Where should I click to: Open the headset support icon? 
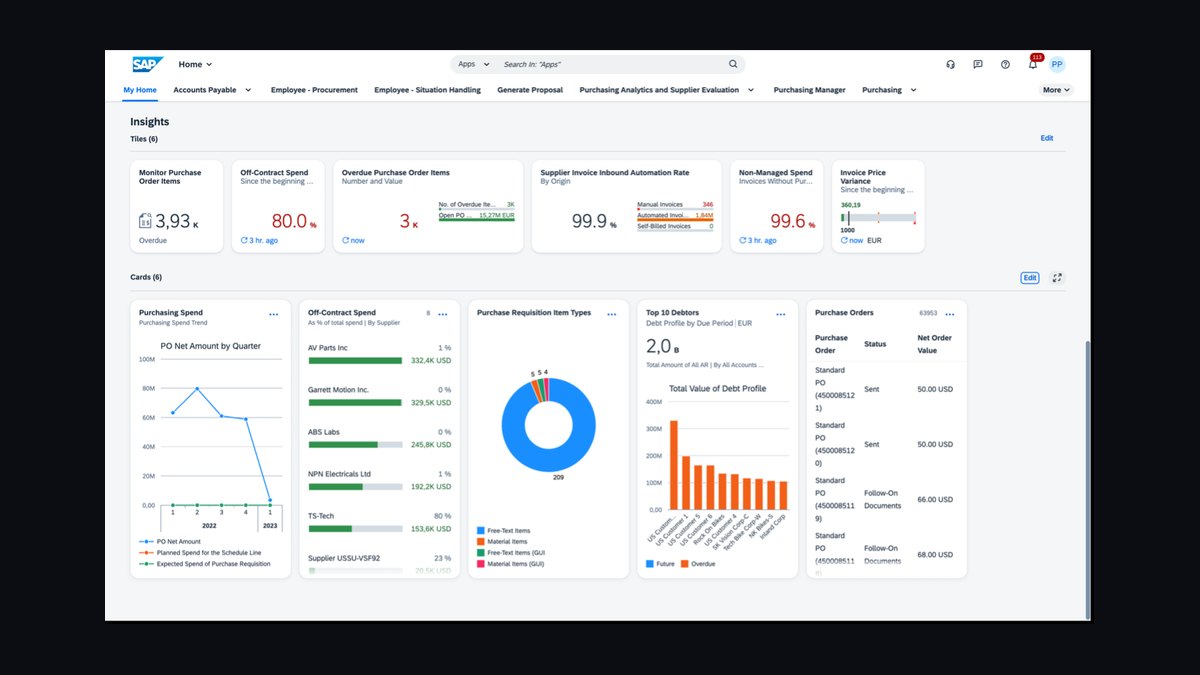[950, 64]
